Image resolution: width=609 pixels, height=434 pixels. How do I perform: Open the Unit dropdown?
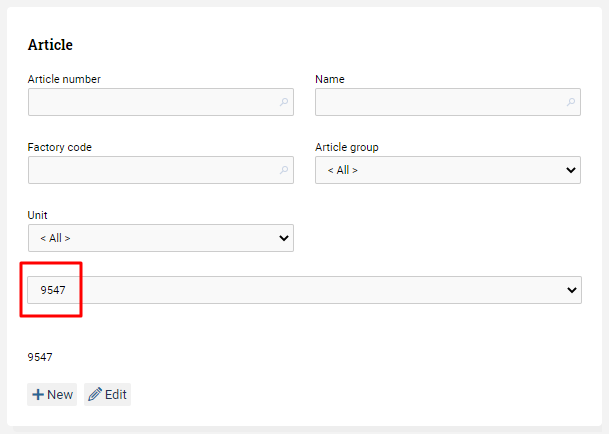[x=161, y=238]
